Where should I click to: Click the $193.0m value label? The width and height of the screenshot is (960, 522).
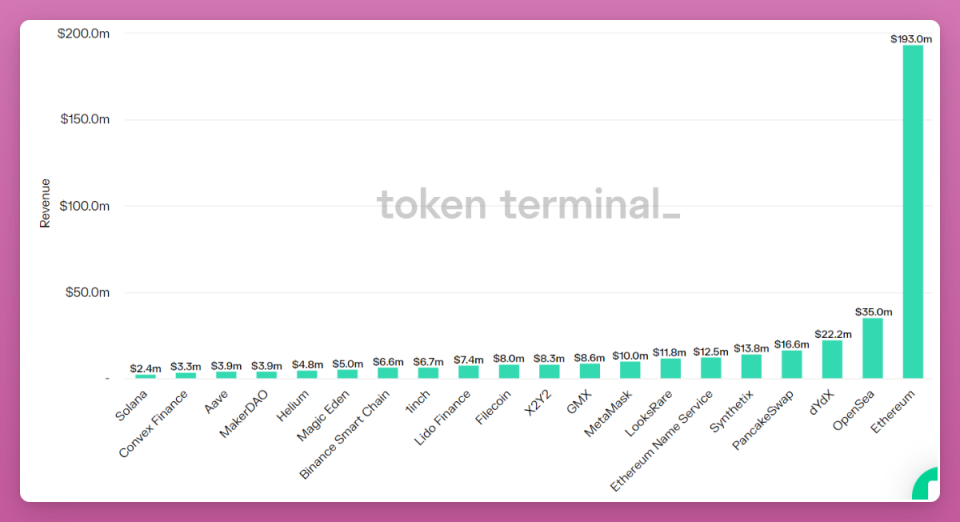pyautogui.click(x=911, y=39)
